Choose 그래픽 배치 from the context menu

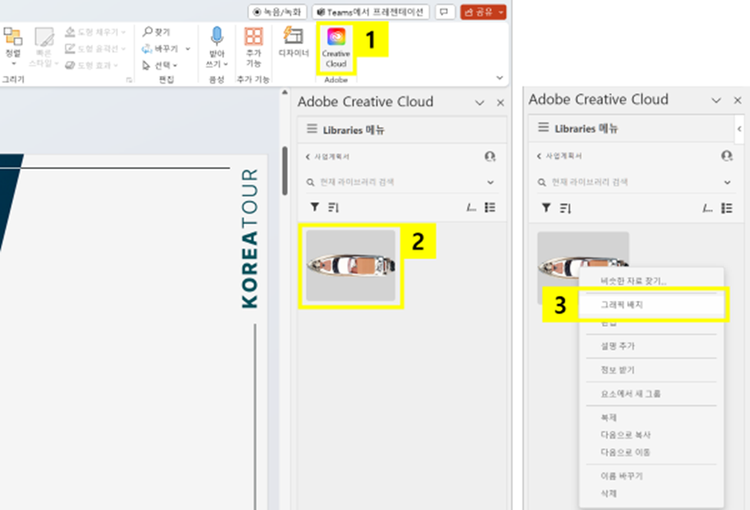pyautogui.click(x=651, y=305)
